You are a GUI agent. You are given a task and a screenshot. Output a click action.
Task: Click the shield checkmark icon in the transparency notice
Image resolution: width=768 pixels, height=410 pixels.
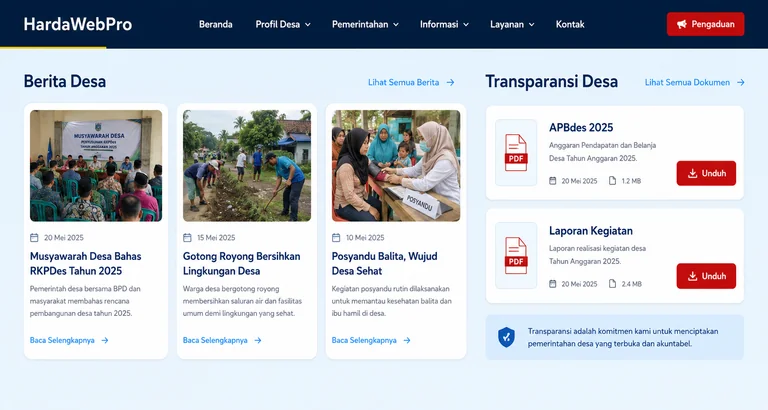(x=506, y=337)
